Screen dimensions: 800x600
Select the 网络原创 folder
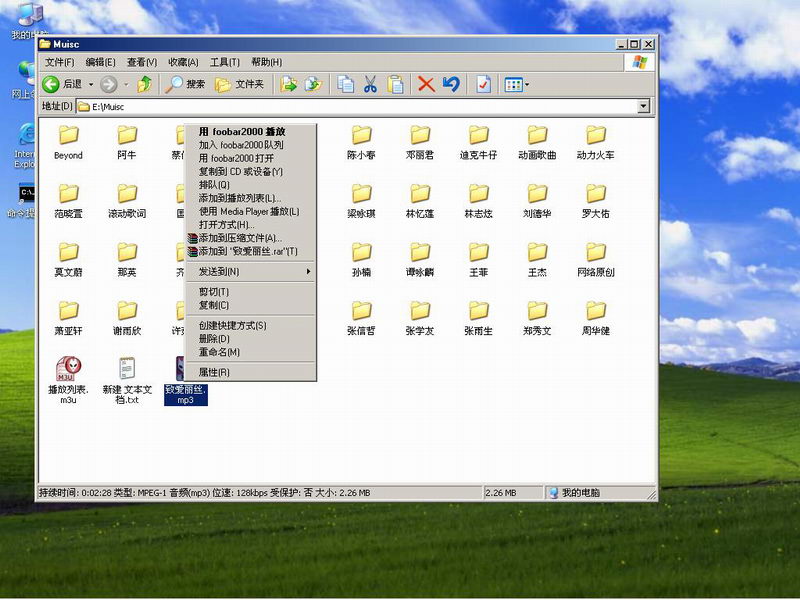point(596,260)
